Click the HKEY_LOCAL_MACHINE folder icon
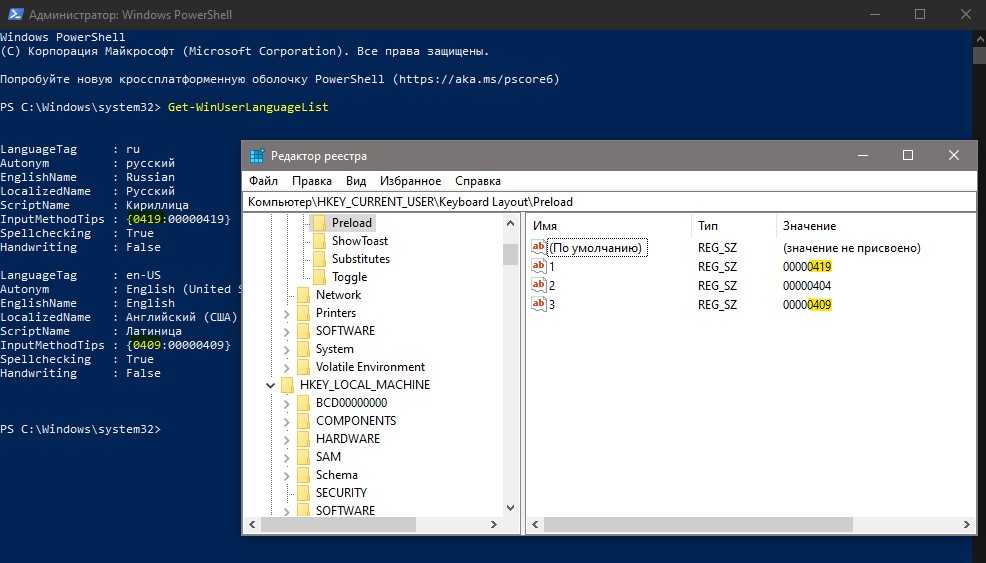 pos(288,385)
